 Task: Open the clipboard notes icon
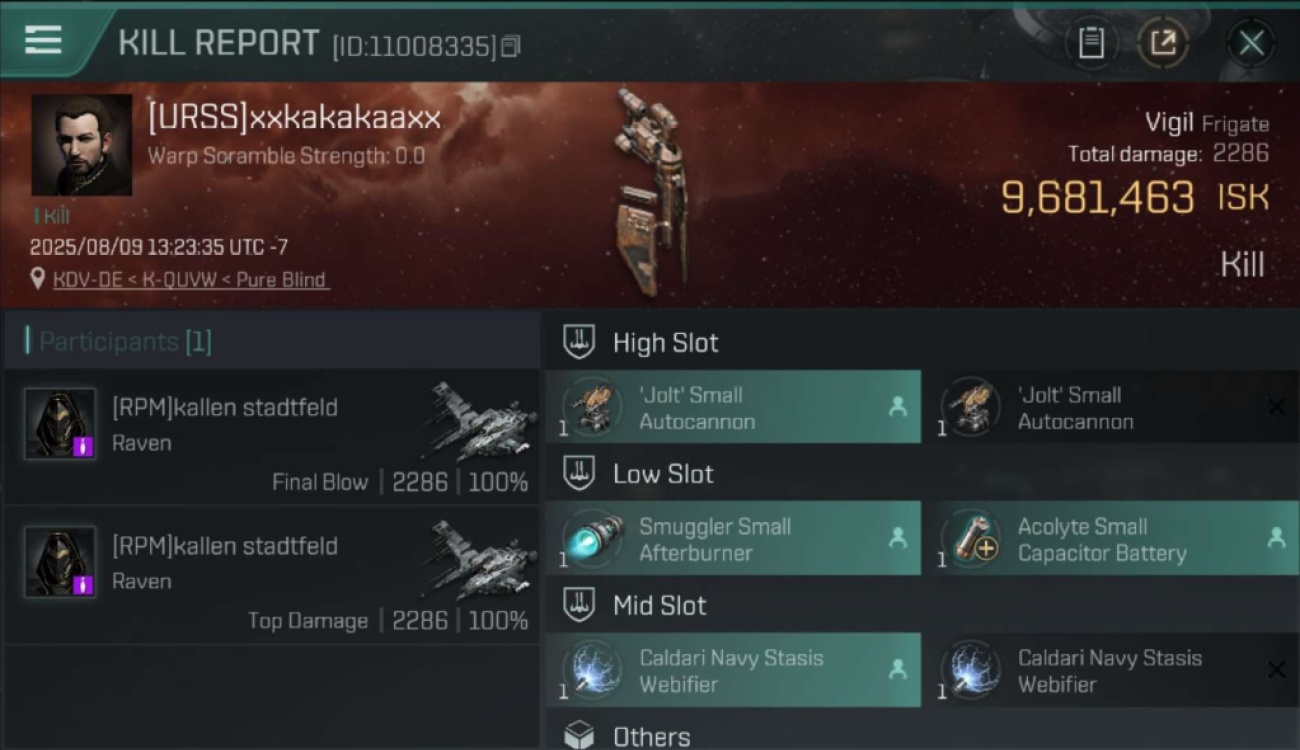pos(1091,43)
